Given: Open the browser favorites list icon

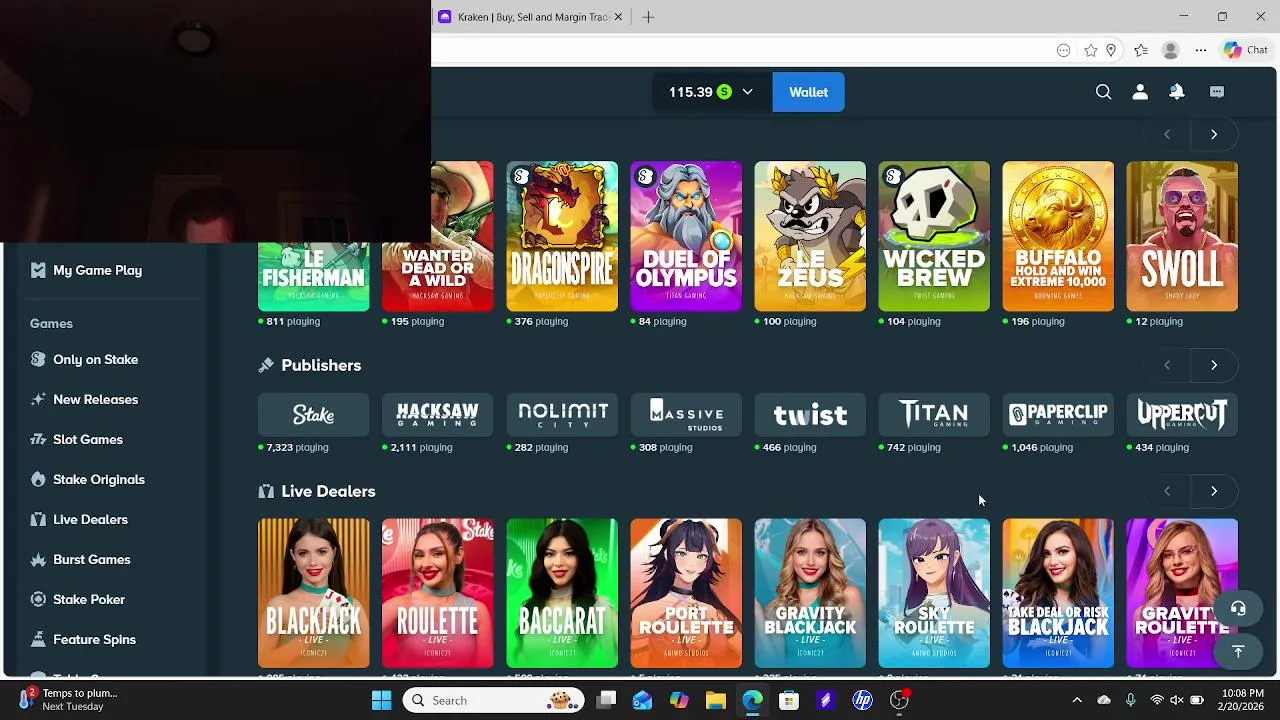Looking at the screenshot, I should pyautogui.click(x=1141, y=50).
